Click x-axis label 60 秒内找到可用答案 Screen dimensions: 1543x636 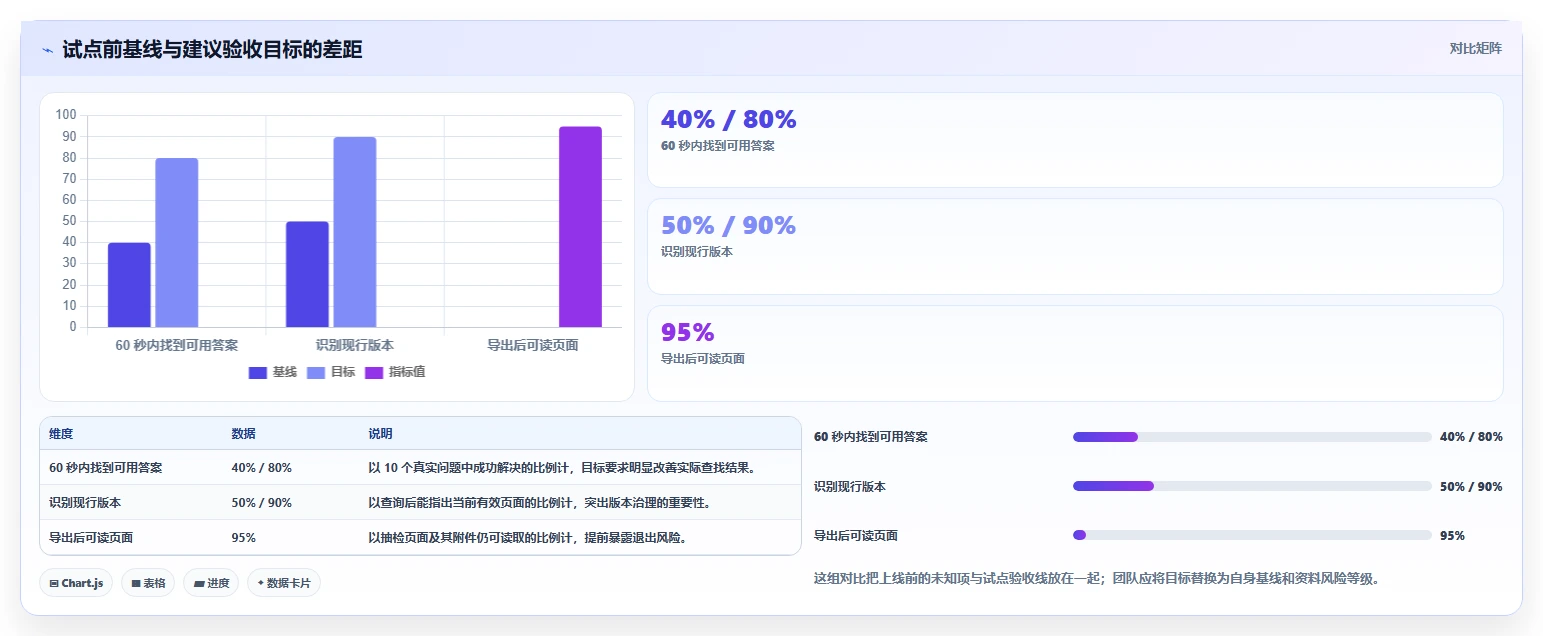(177, 345)
